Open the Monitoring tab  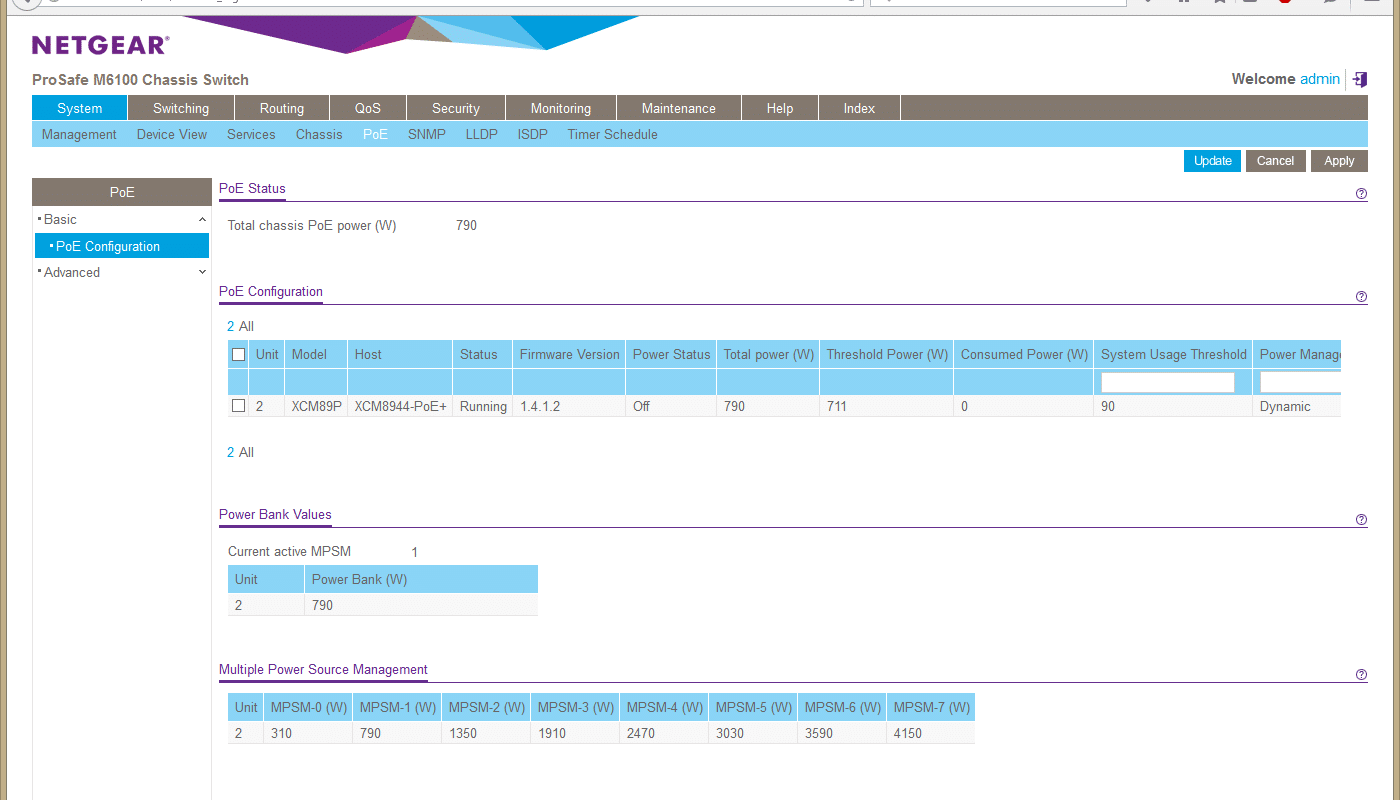click(x=561, y=108)
